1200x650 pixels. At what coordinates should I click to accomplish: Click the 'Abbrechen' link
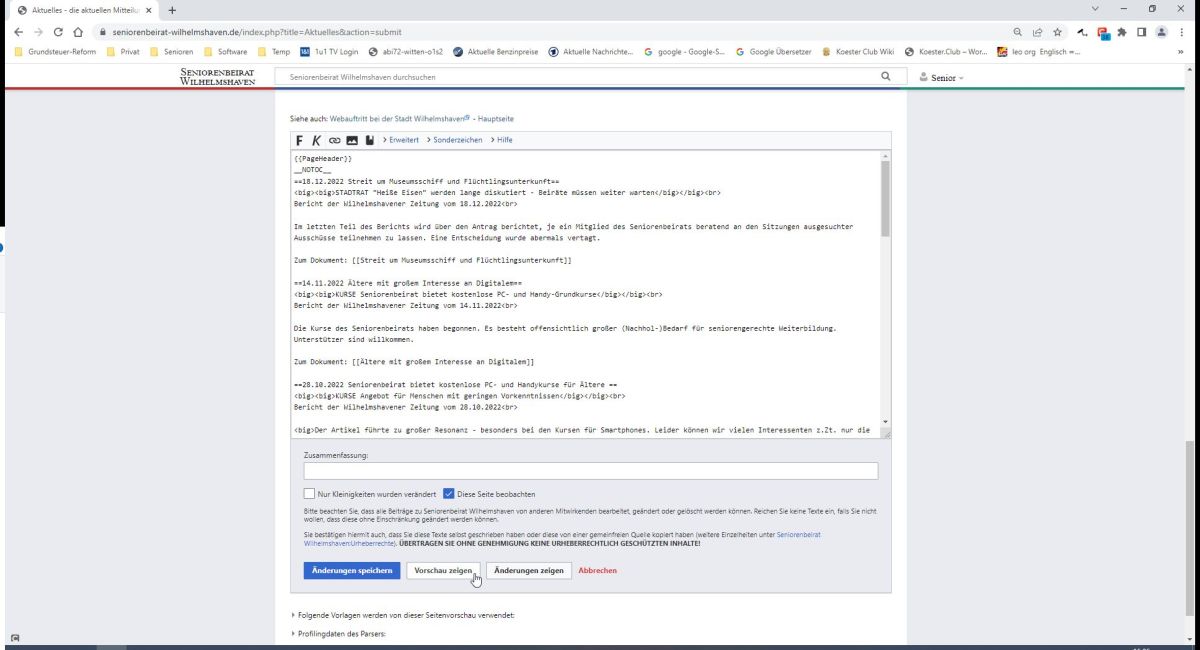597,570
